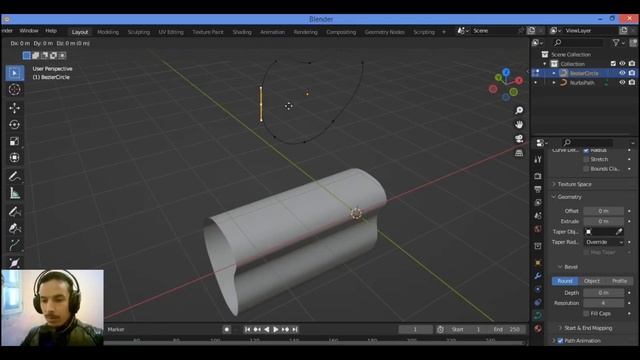The width and height of the screenshot is (640, 360).
Task: Open the Scene properties tab
Action: (x=538, y=216)
